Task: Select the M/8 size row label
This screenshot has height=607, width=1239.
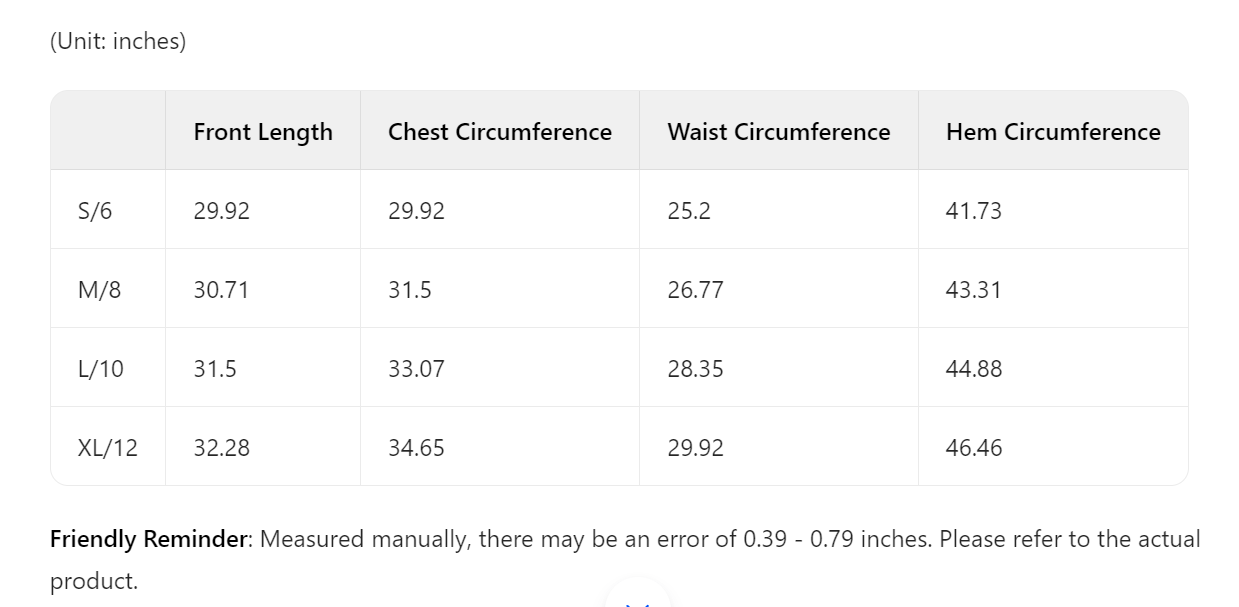Action: click(99, 290)
